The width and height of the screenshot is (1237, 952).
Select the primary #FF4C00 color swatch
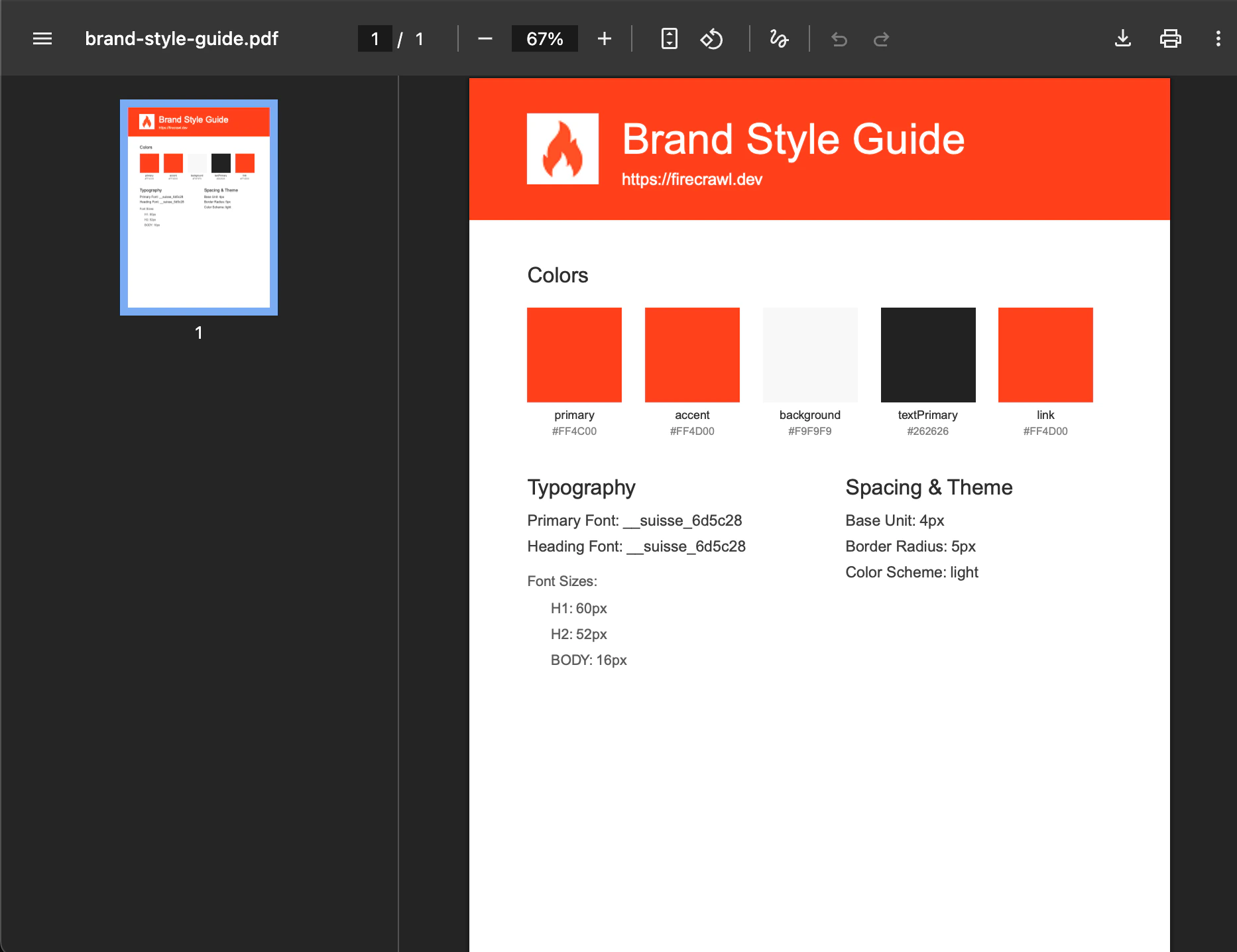coord(574,355)
